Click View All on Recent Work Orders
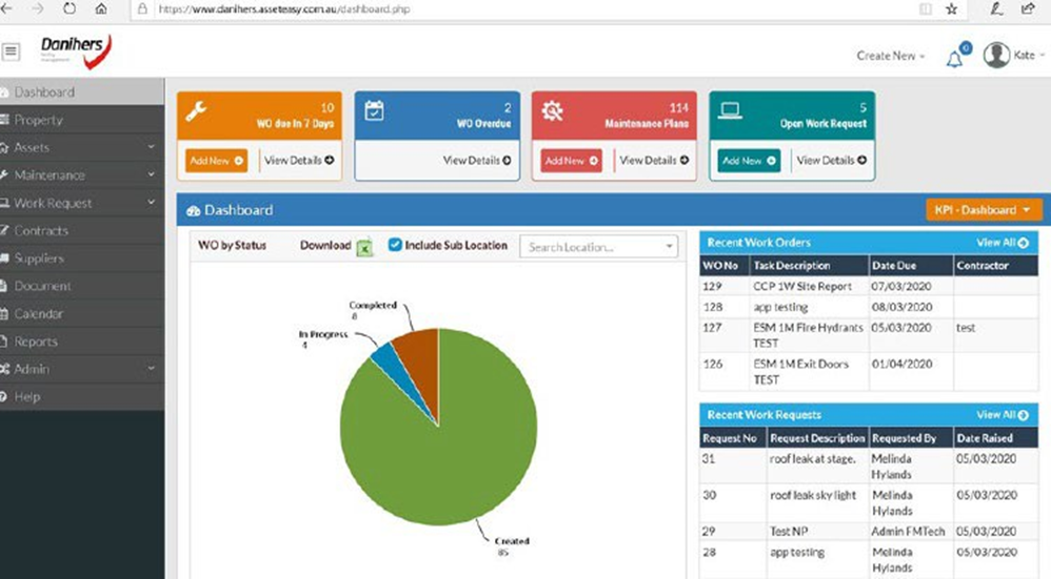This screenshot has height=579, width=1051. point(1004,242)
